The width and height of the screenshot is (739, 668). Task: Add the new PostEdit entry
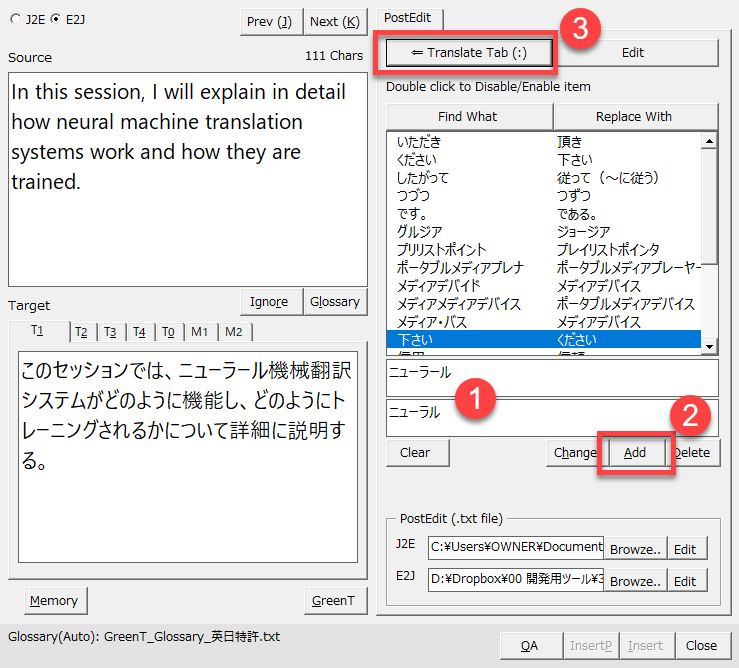(x=635, y=453)
